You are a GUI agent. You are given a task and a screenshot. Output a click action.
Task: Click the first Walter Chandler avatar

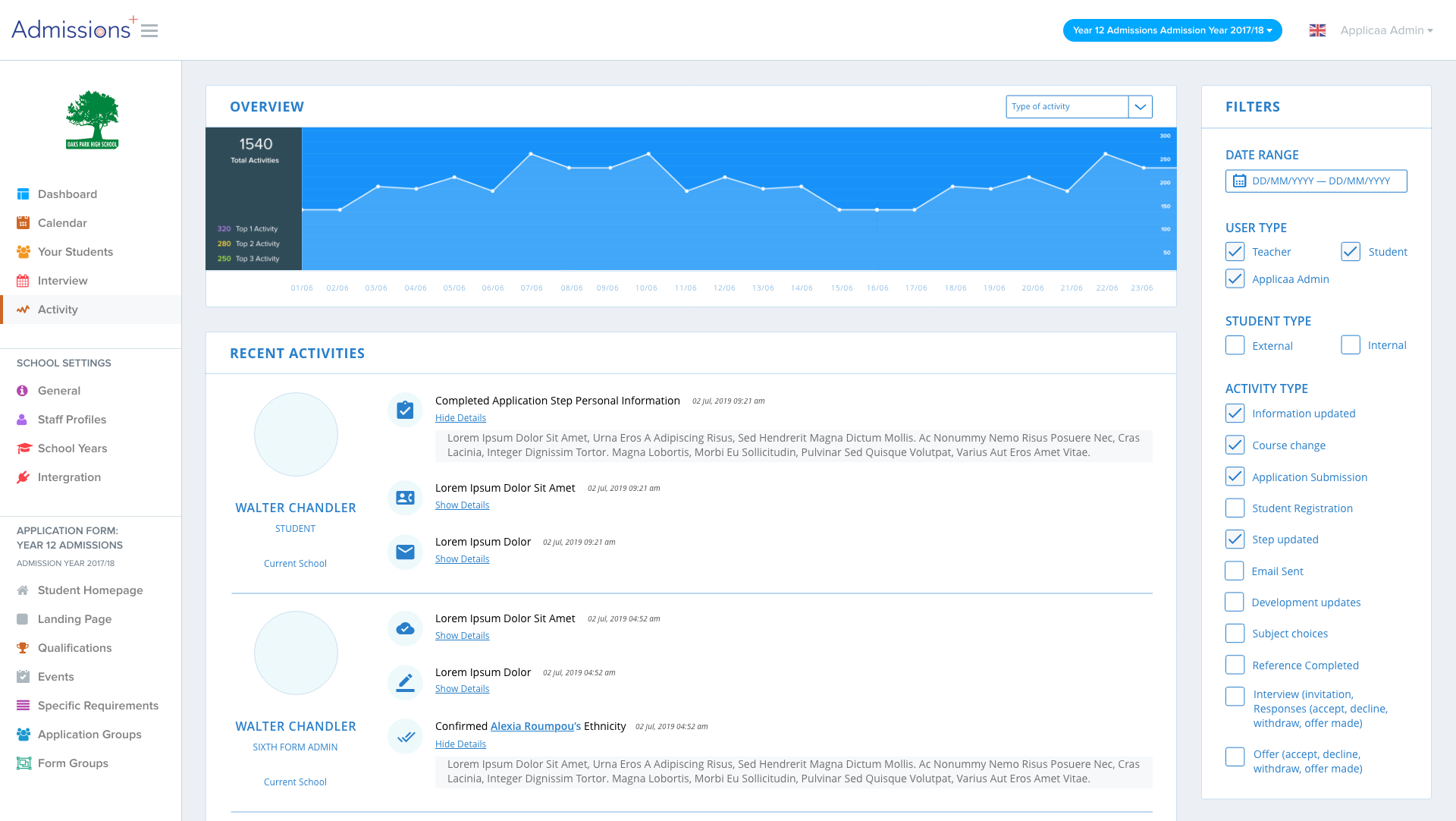(296, 434)
